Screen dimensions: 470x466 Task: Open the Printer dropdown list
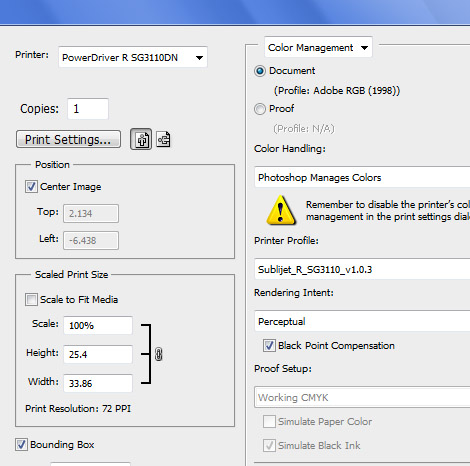click(133, 57)
